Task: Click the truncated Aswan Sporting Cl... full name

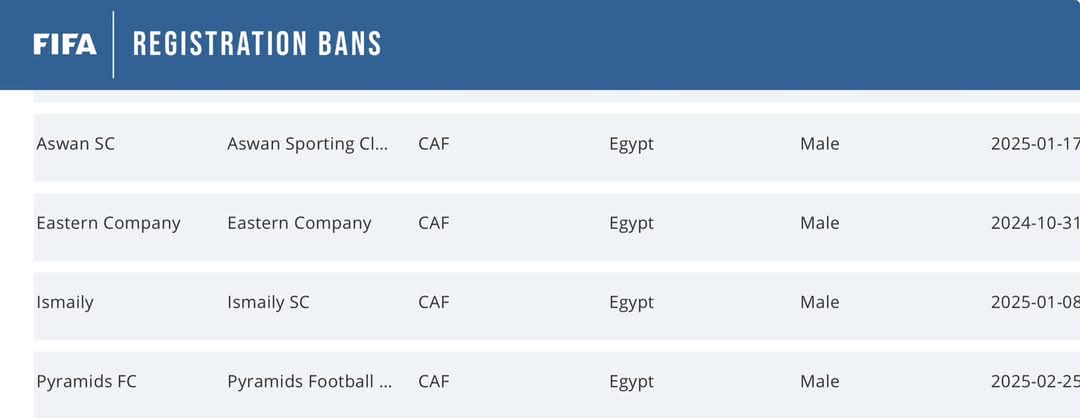Action: [308, 145]
